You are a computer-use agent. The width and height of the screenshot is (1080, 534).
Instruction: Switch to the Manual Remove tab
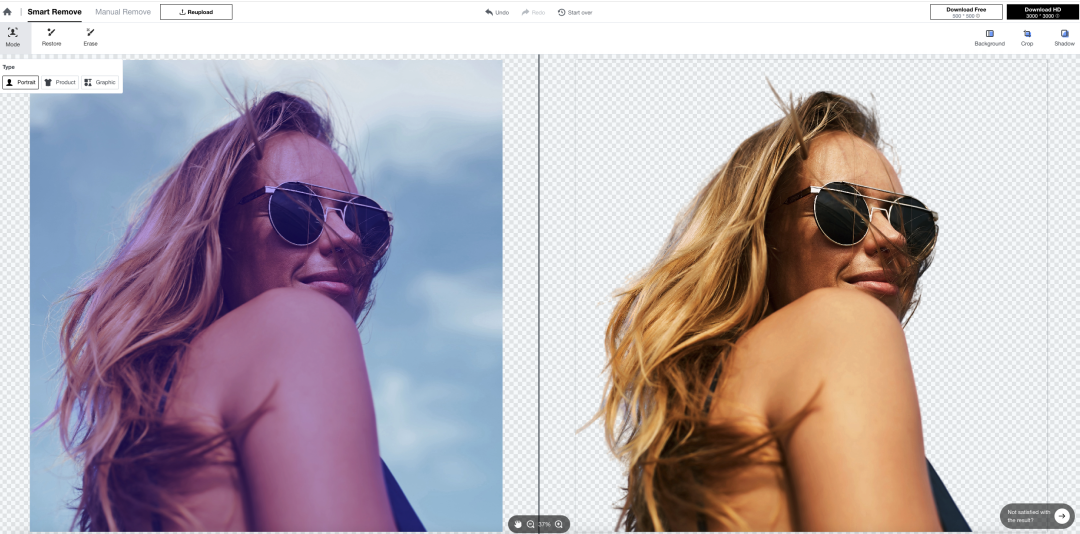click(123, 12)
